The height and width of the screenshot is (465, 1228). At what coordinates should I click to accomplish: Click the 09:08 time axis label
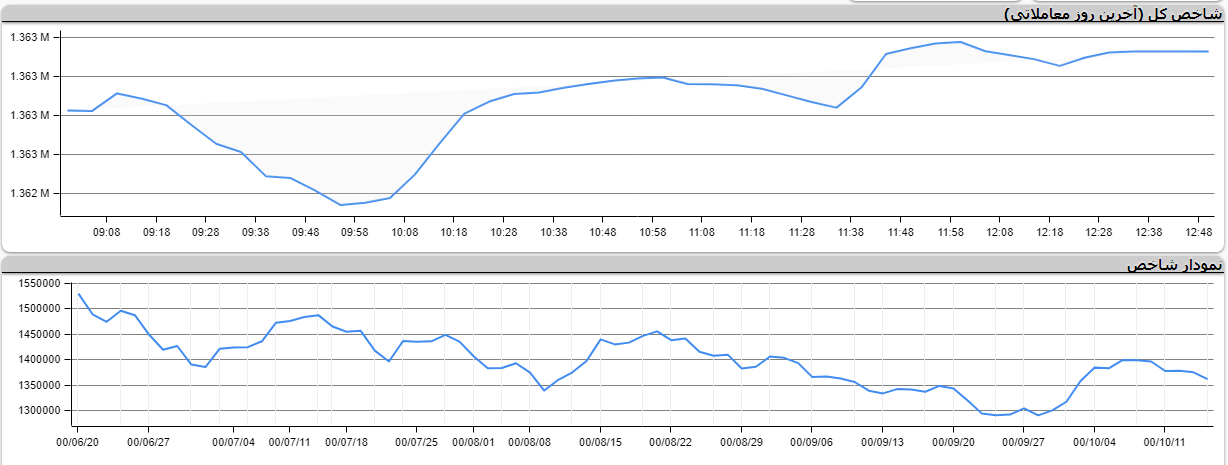tap(106, 232)
